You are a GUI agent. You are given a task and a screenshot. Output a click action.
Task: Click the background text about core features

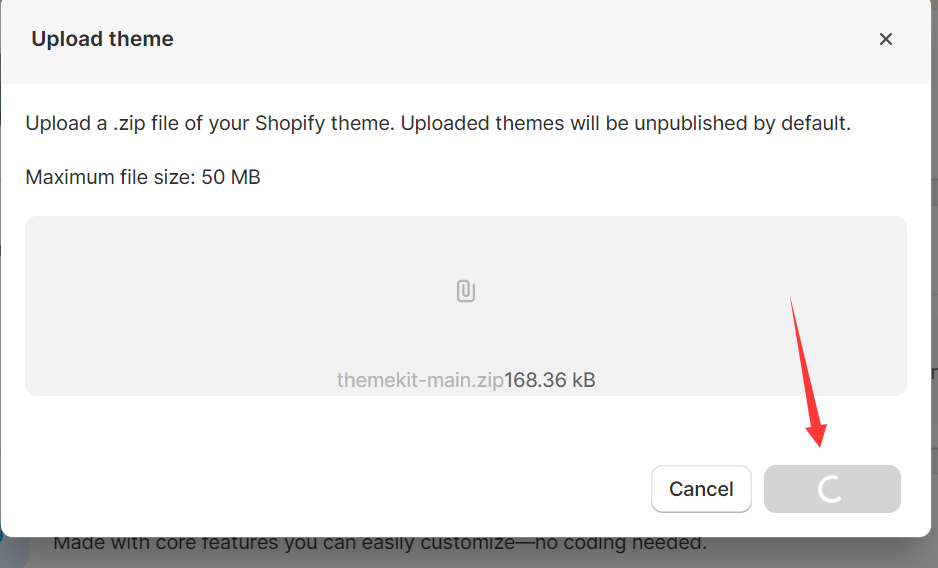pos(380,546)
